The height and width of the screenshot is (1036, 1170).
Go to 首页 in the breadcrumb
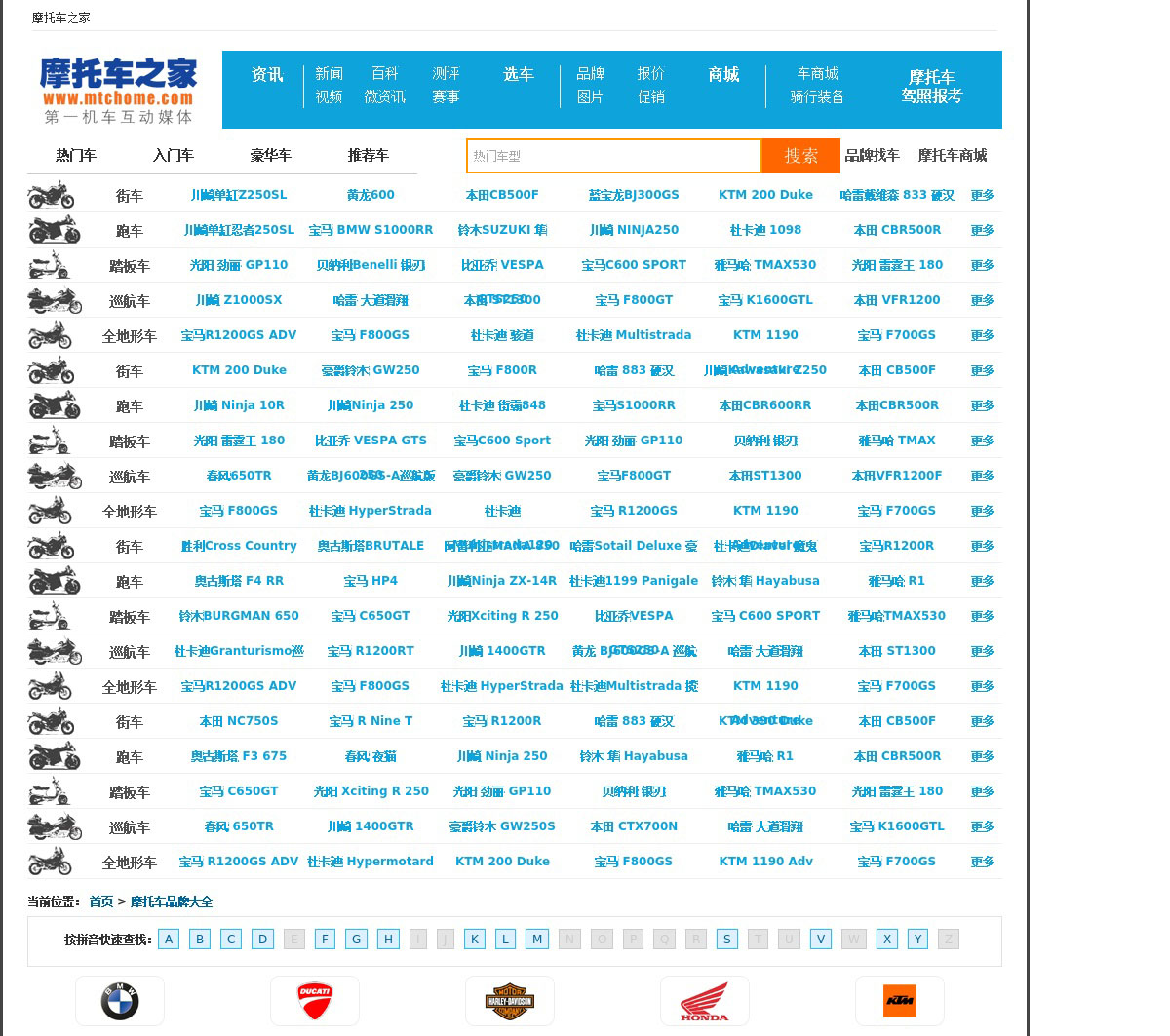pyautogui.click(x=101, y=902)
